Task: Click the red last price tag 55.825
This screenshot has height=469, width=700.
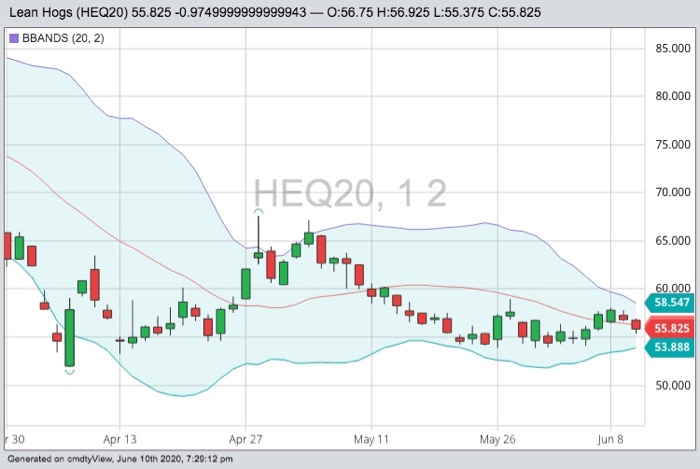Action: (x=671, y=329)
